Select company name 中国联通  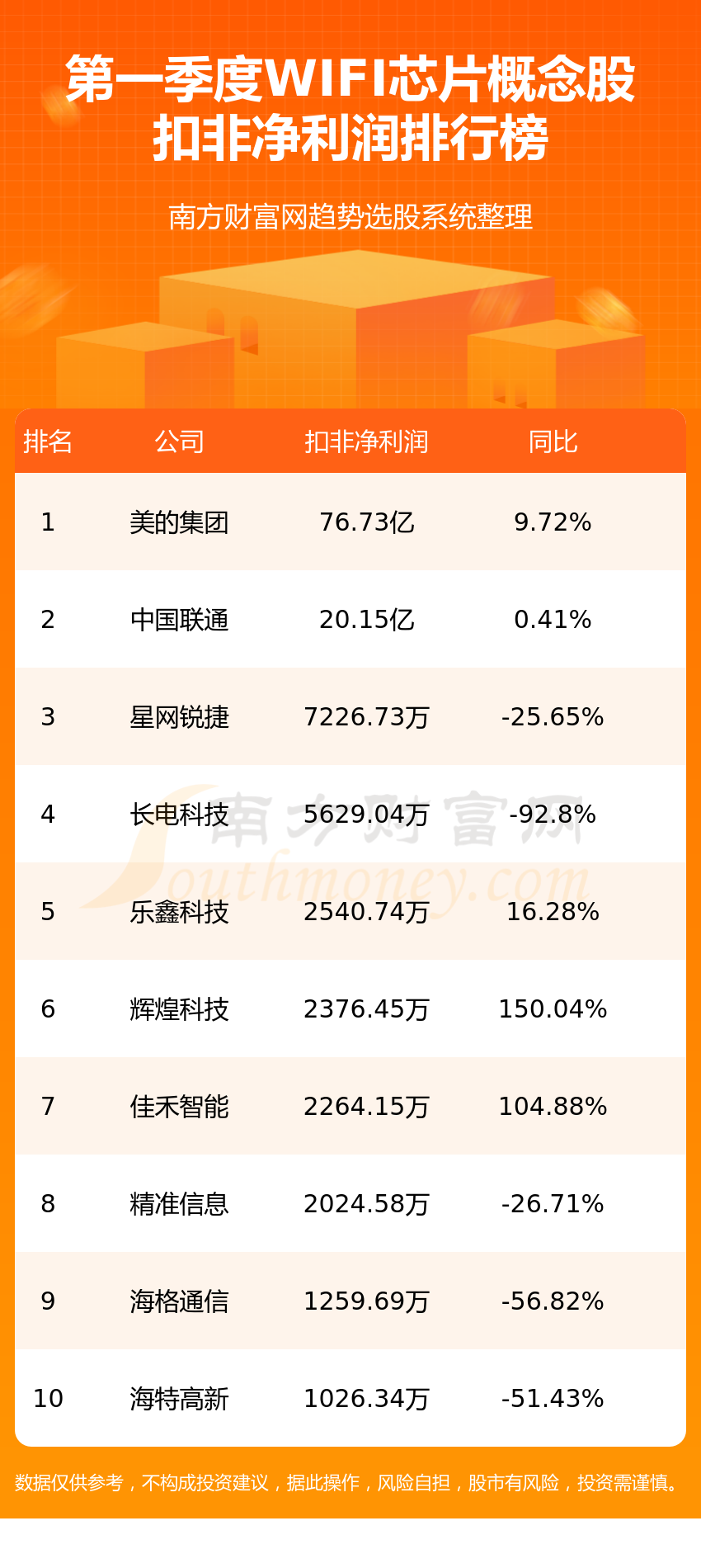179,620
